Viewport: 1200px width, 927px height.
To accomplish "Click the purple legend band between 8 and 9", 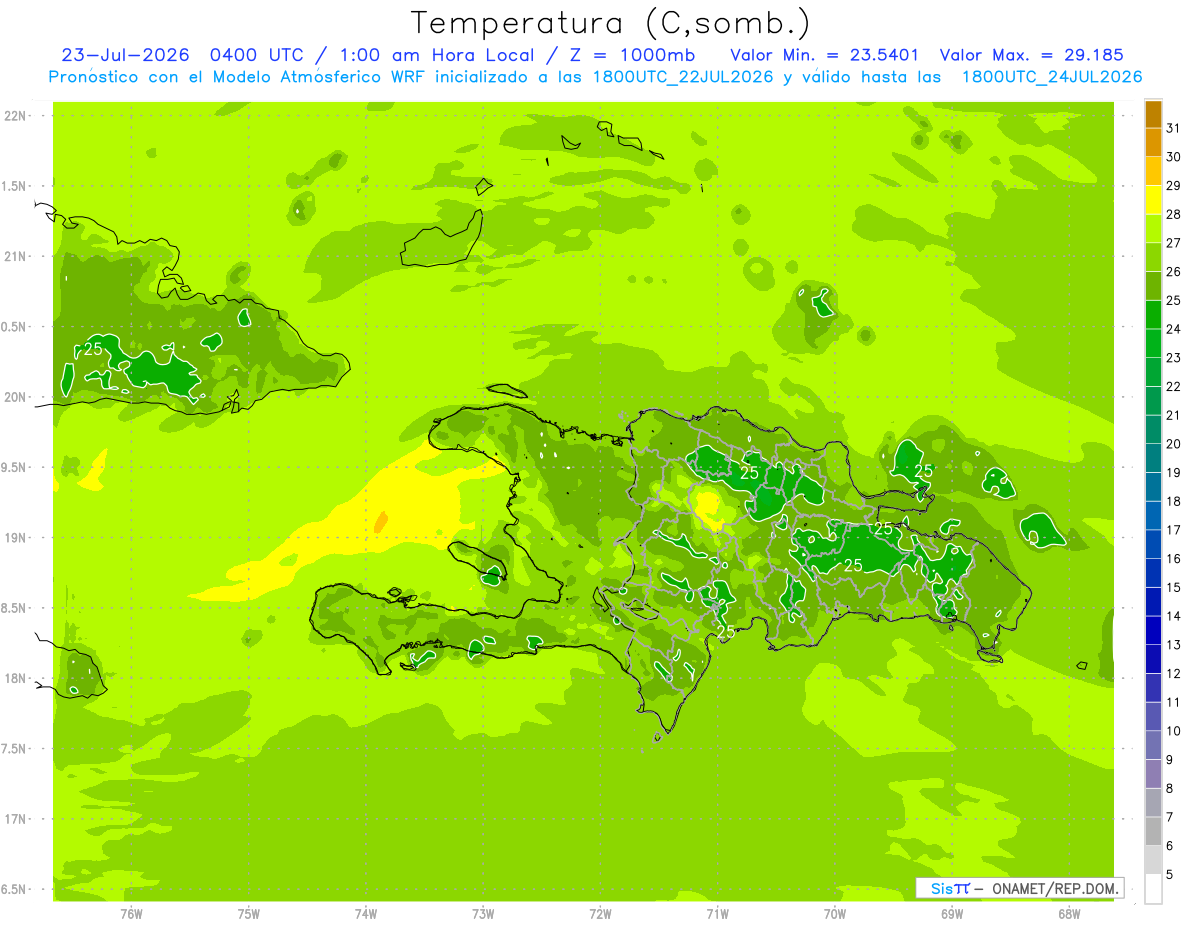I will click(1153, 775).
